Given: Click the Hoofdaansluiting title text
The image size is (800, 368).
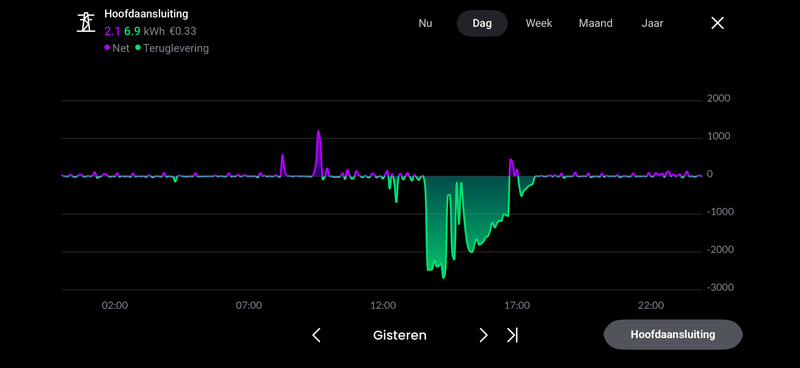Looking at the screenshot, I should coord(146,14).
